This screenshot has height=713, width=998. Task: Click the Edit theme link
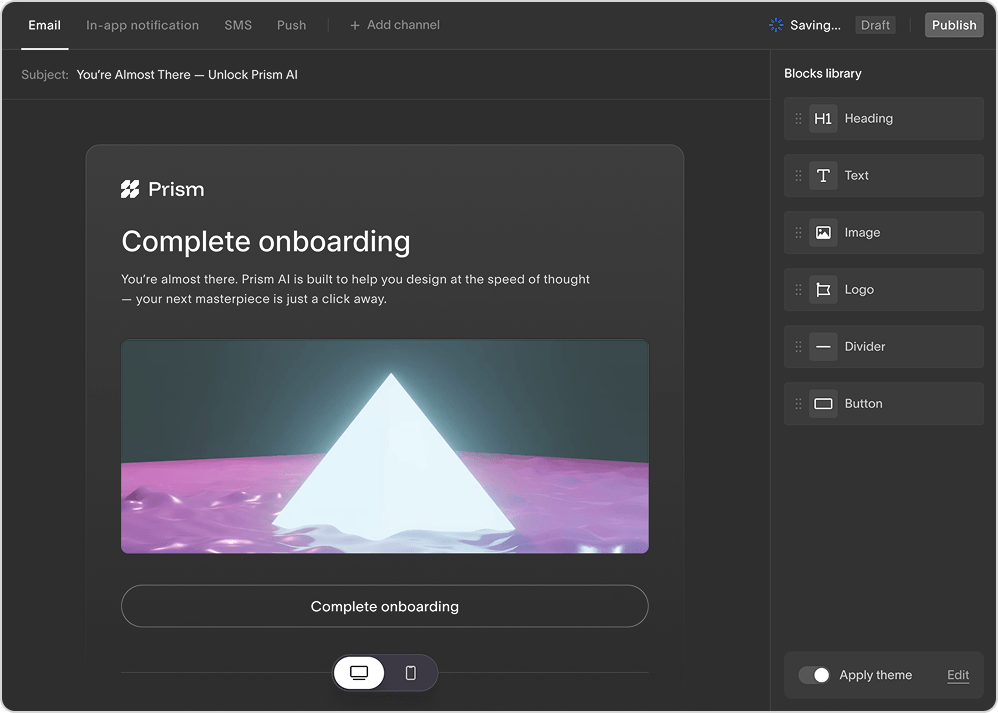click(x=958, y=675)
